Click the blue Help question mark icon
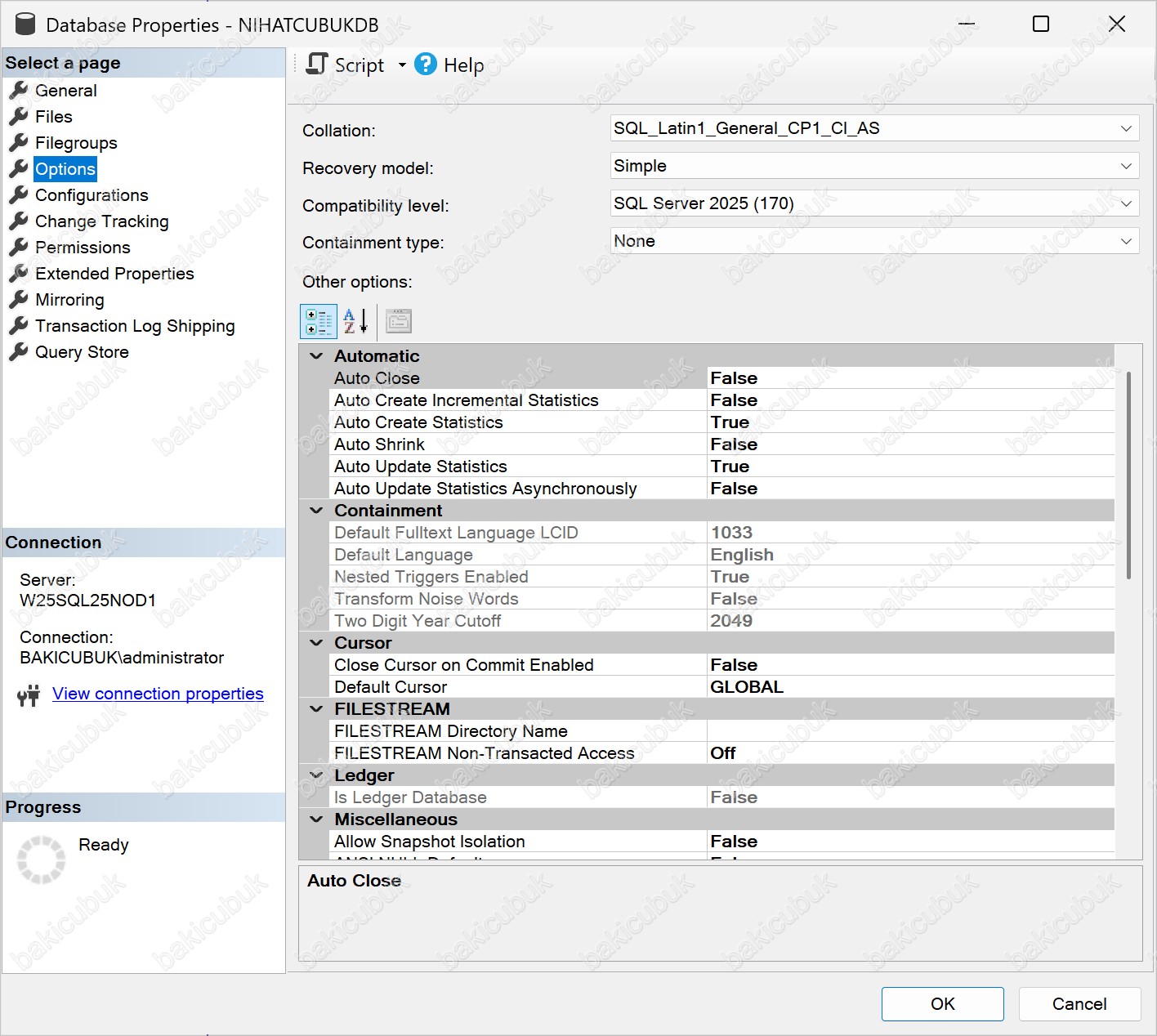 pyautogui.click(x=426, y=65)
